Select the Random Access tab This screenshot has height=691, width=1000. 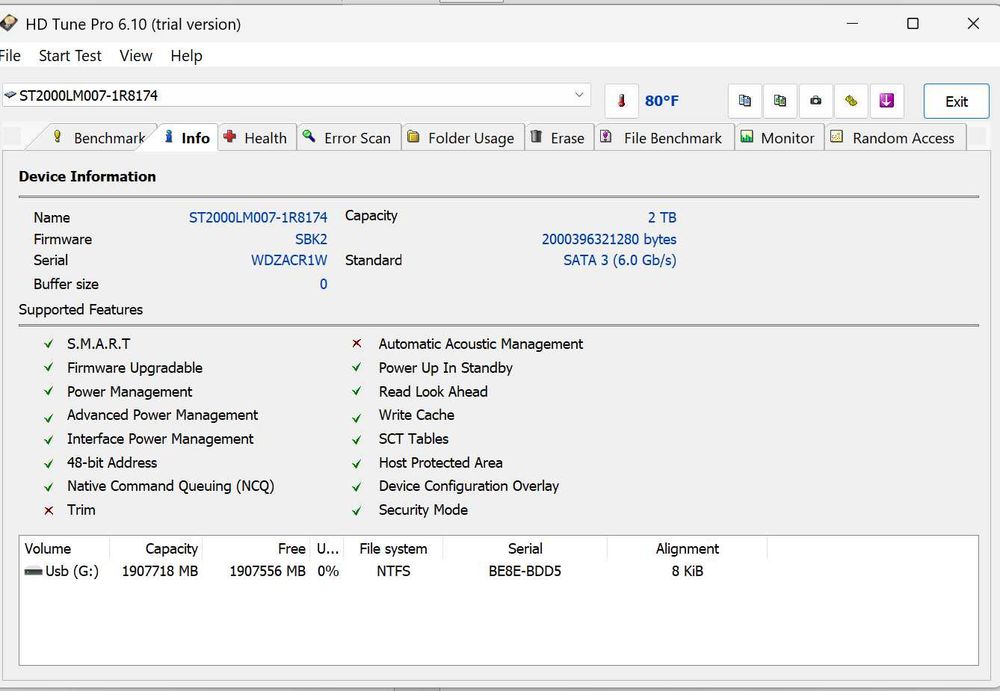coord(895,138)
